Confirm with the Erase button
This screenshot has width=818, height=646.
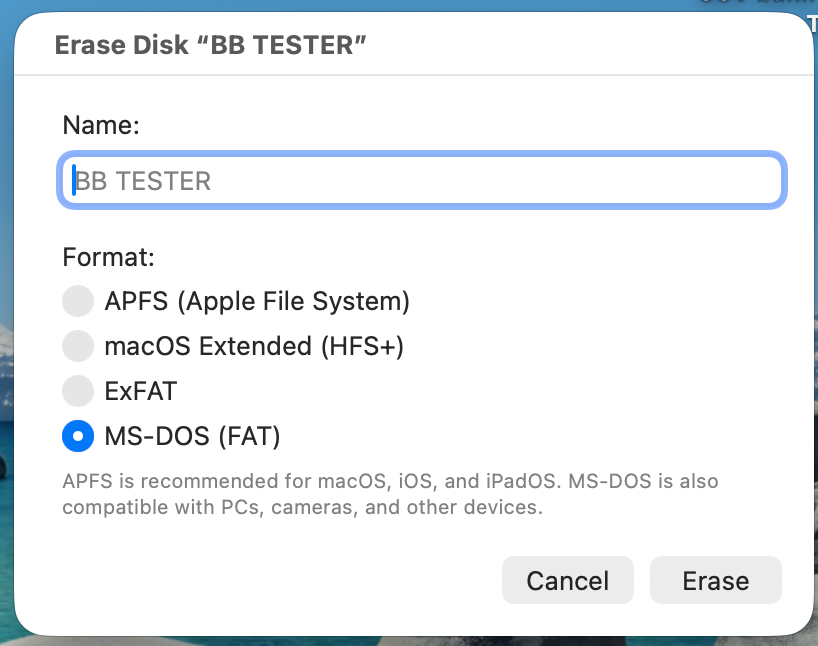(715, 581)
